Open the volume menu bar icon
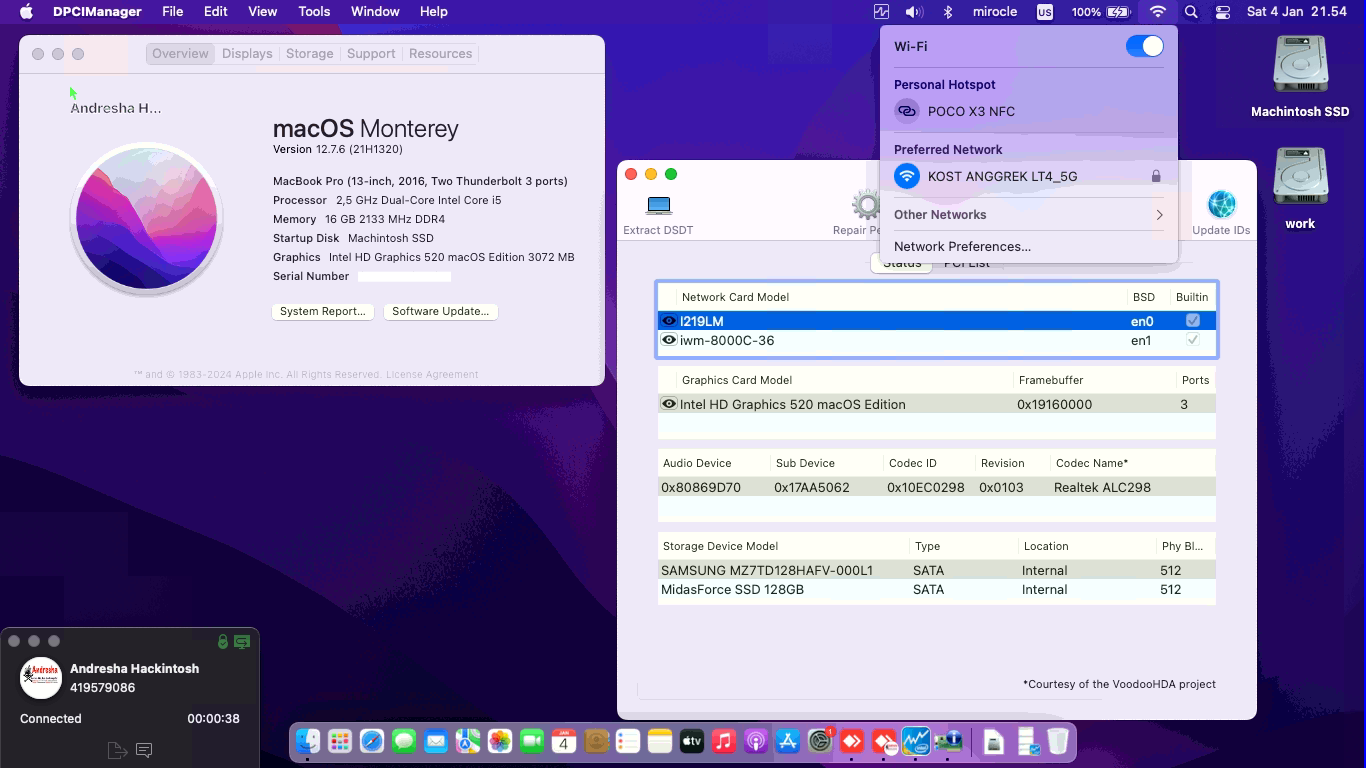 pyautogui.click(x=913, y=12)
